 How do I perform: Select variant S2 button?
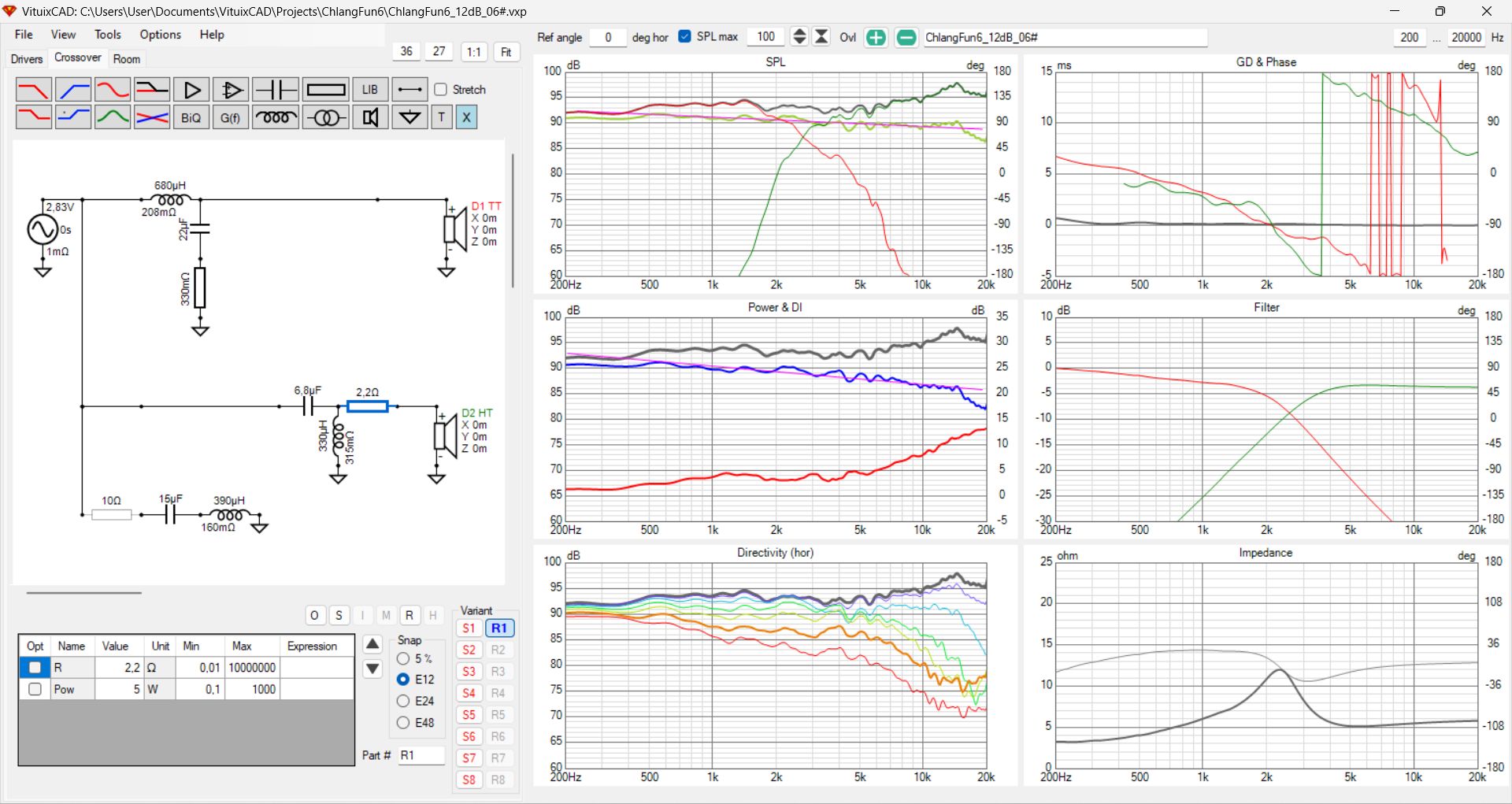pyautogui.click(x=469, y=650)
